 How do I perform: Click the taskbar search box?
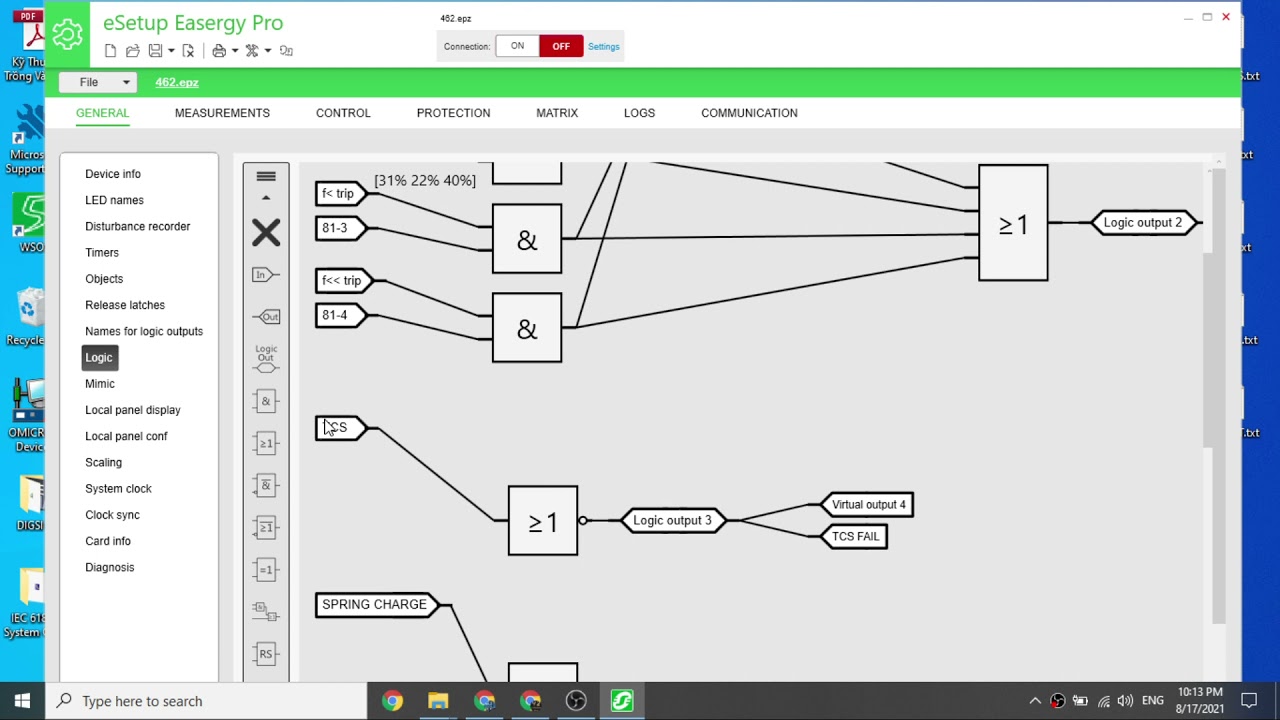click(x=207, y=701)
